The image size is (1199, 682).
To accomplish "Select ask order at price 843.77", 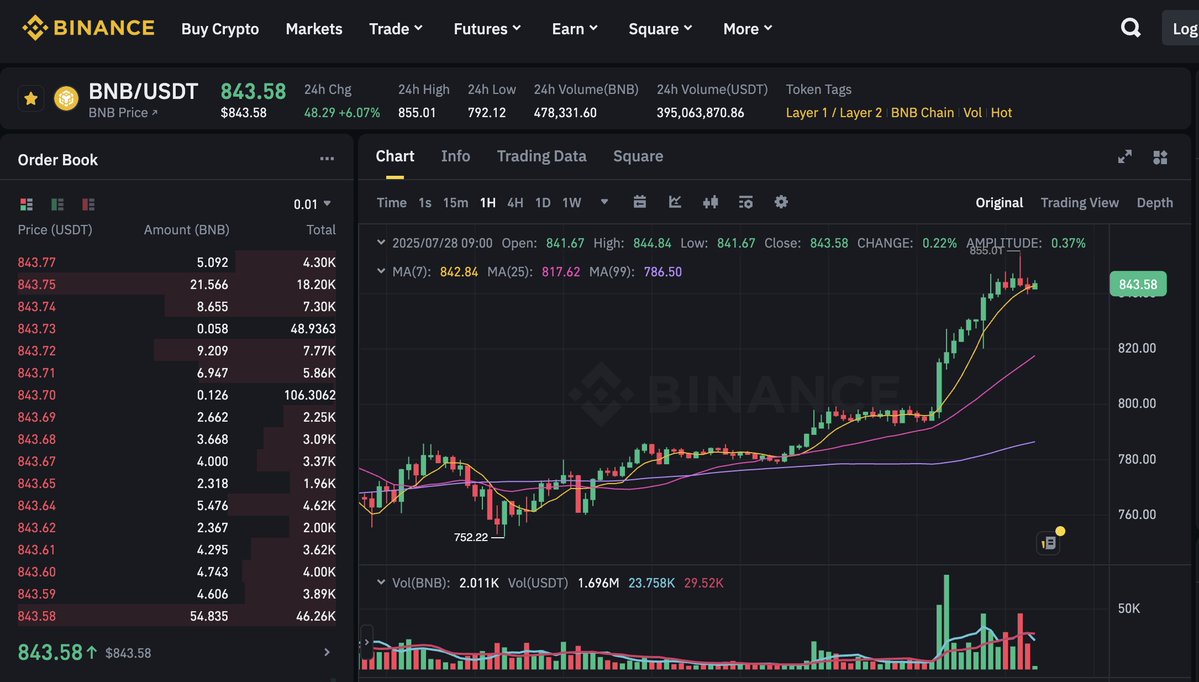I will click(x=177, y=262).
